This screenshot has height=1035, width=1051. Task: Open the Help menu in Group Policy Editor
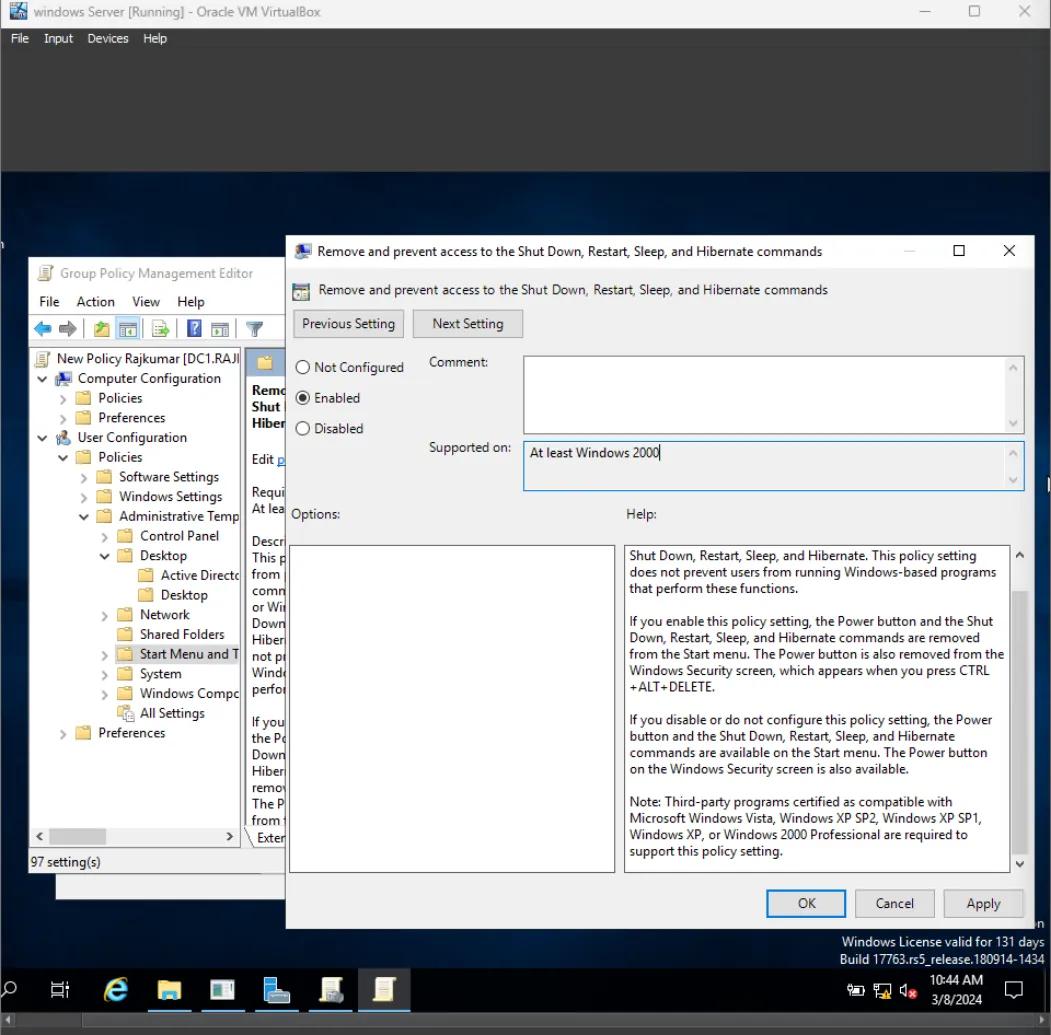(x=190, y=302)
